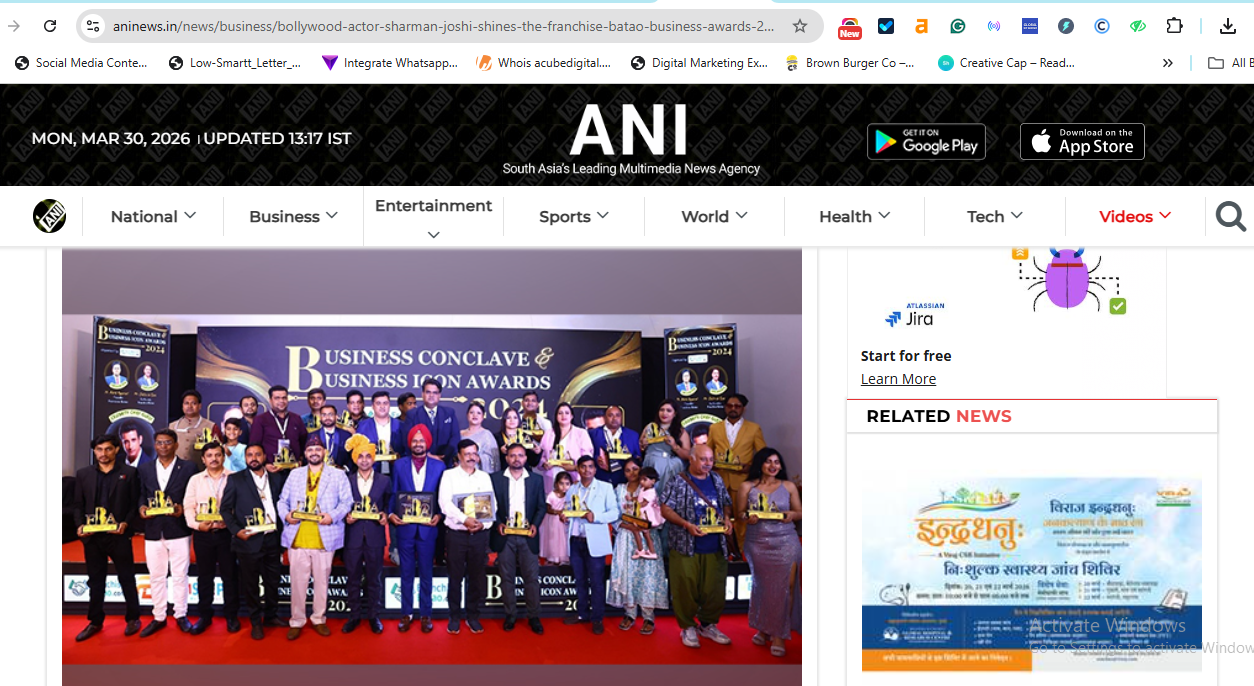Click the ANI logo in navigation bar

48,215
